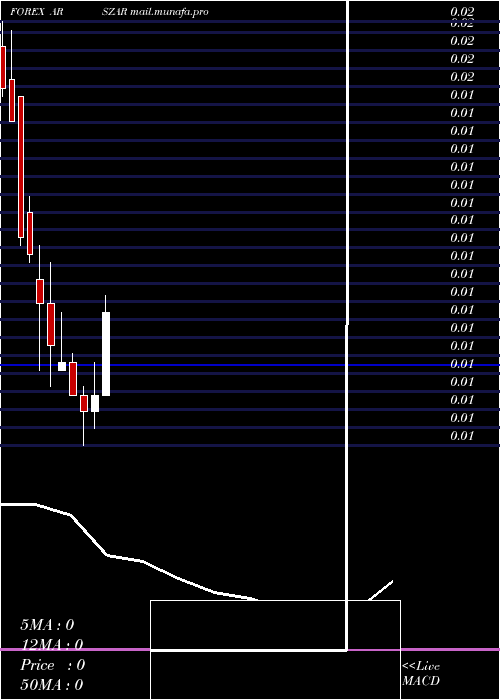Click the "SZAR mail.munafa.pro" label

155,12
